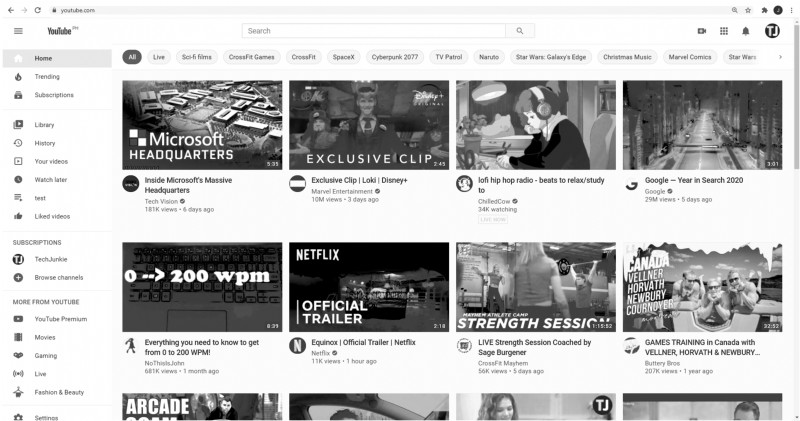Open the YouTube apps grid icon
This screenshot has height=421, width=800.
pos(724,31)
